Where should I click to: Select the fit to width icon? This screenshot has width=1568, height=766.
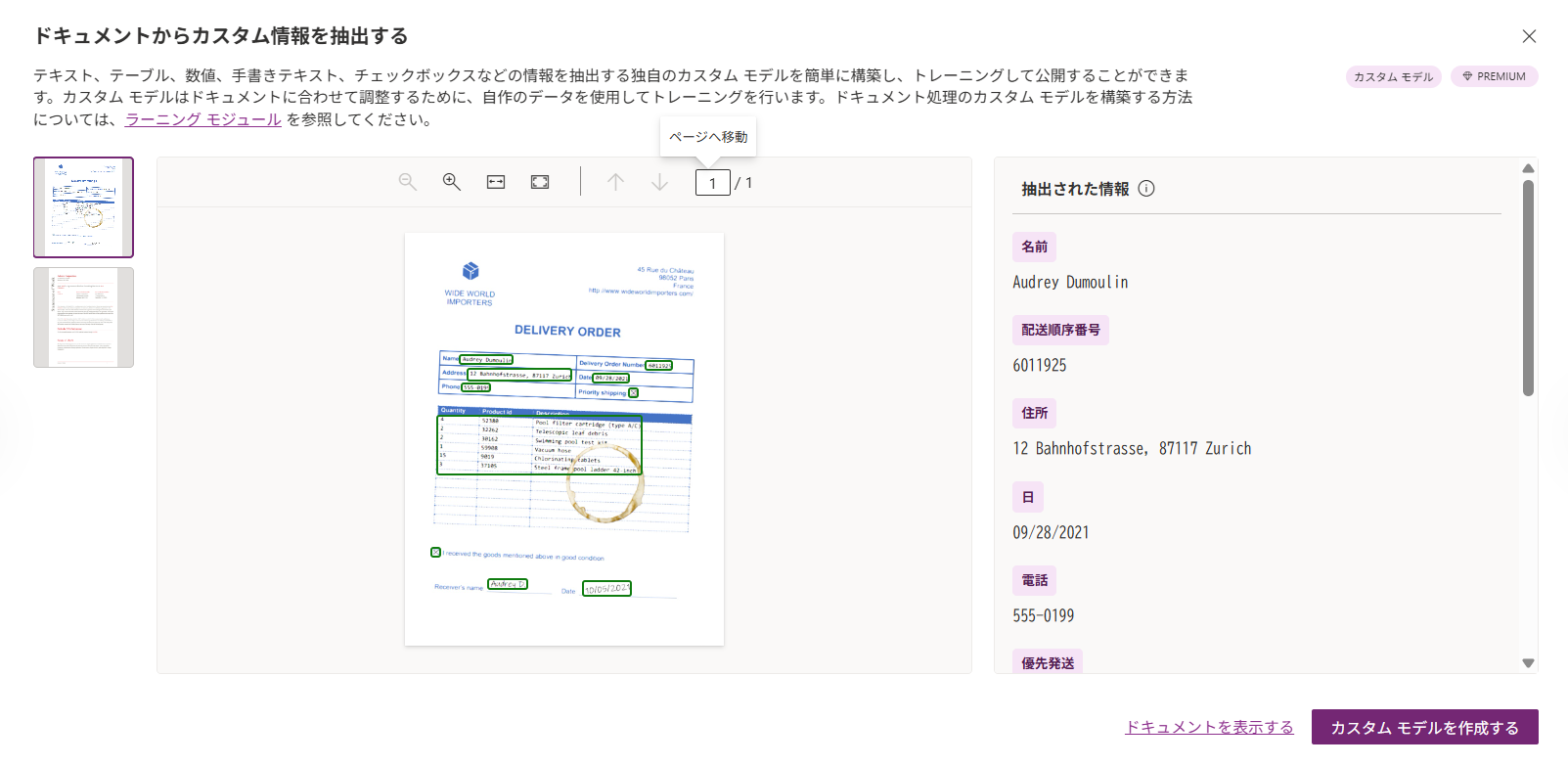point(496,182)
